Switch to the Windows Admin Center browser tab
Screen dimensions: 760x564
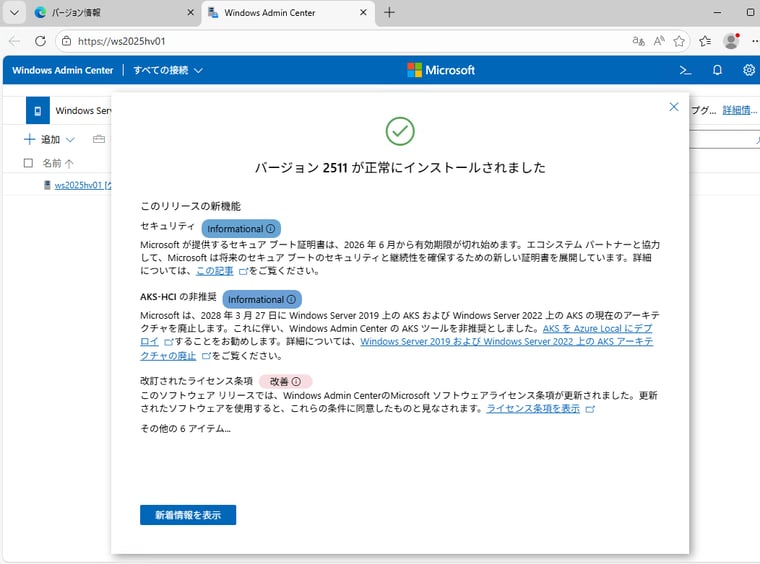tap(288, 13)
